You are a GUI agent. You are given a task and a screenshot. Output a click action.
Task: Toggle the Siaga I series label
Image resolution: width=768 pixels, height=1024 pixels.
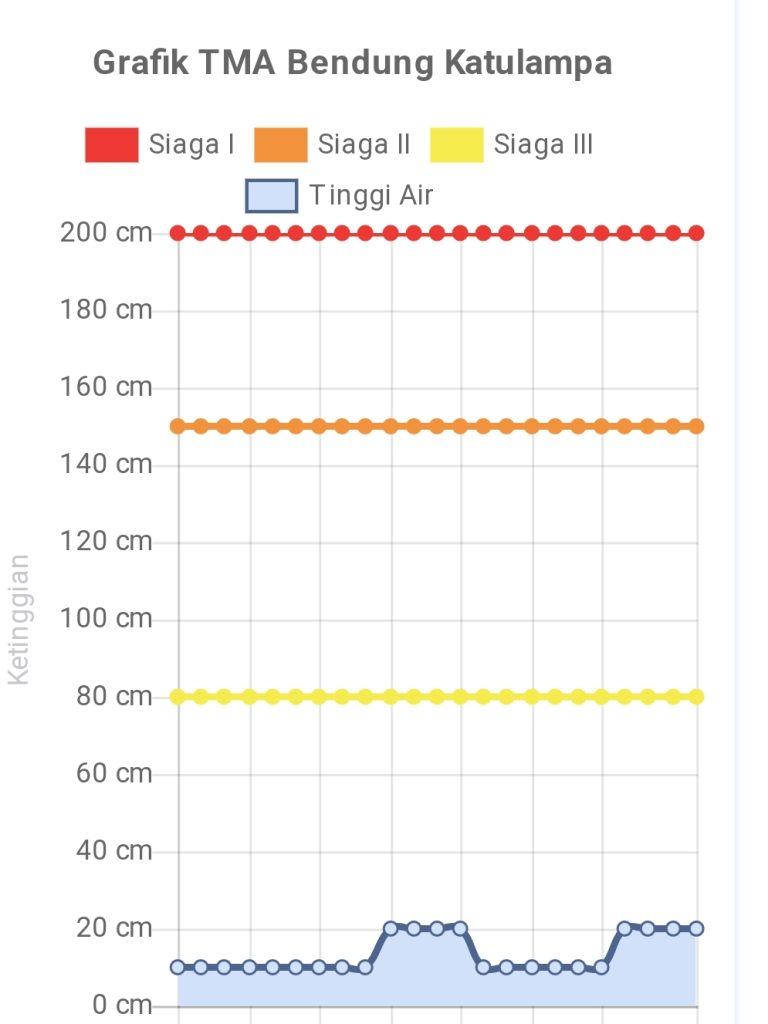[x=191, y=145]
